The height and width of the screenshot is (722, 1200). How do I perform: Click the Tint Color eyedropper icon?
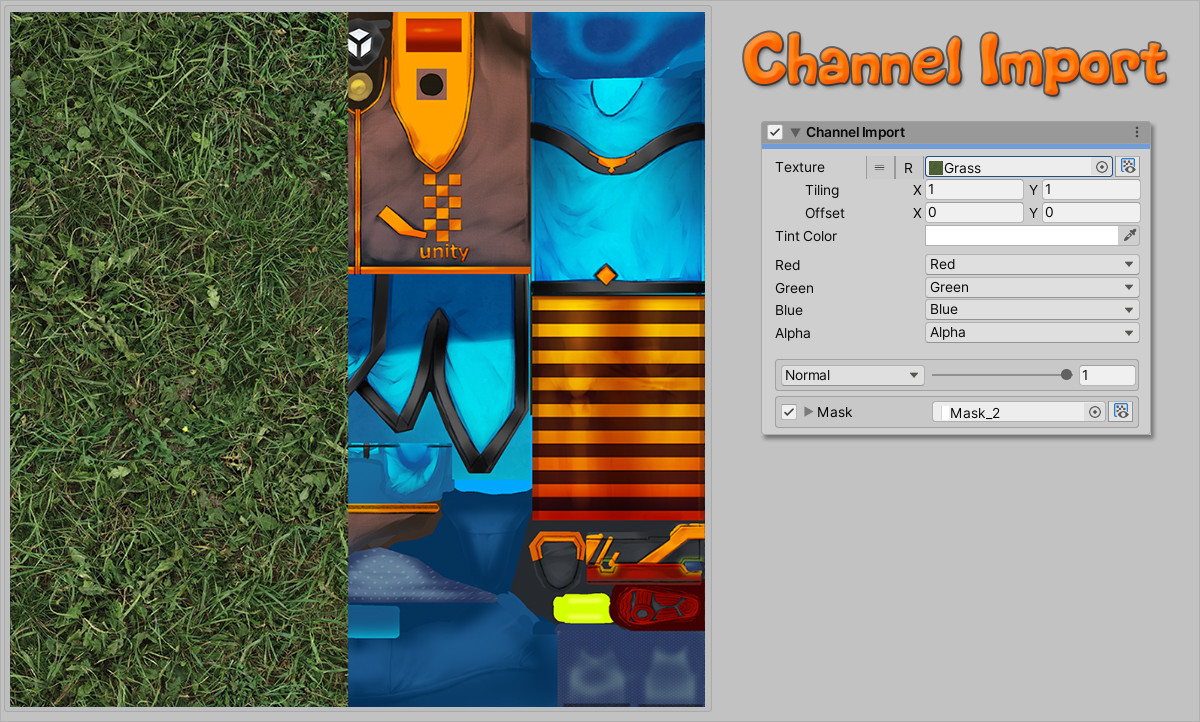coord(1130,236)
